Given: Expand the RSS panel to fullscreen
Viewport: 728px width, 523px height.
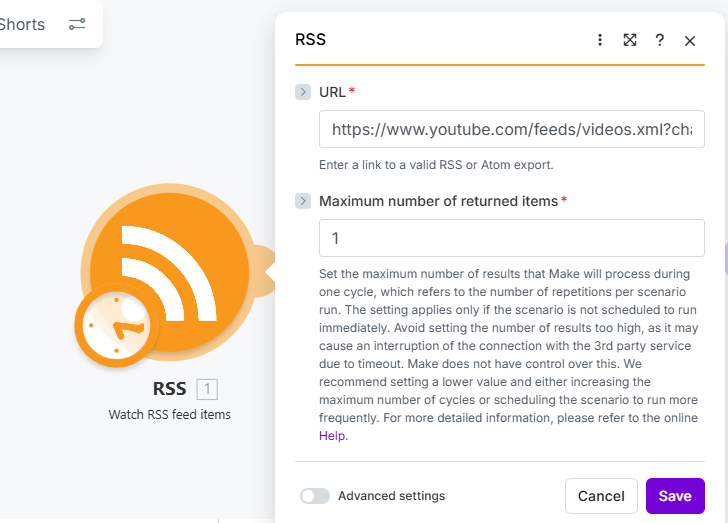Looking at the screenshot, I should 630,40.
